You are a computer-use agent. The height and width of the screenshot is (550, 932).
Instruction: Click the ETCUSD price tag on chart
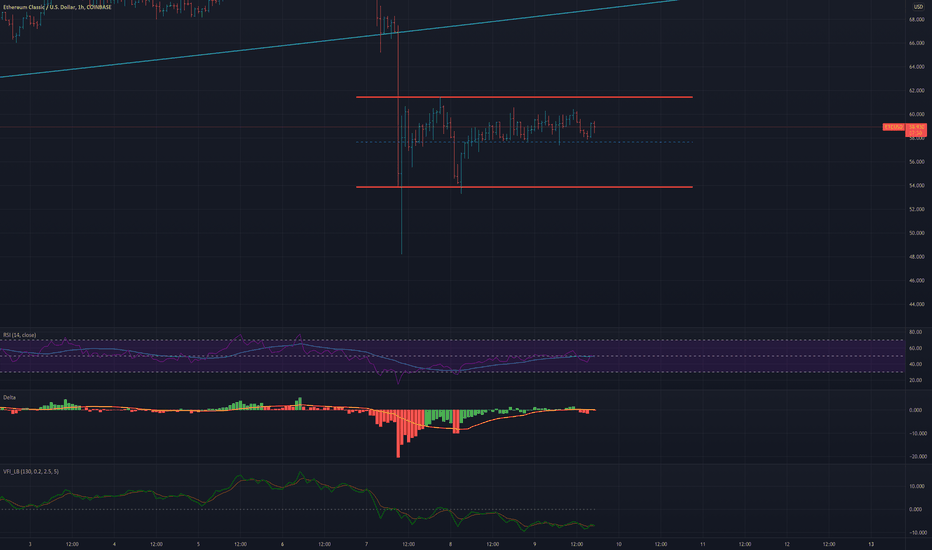(893, 127)
